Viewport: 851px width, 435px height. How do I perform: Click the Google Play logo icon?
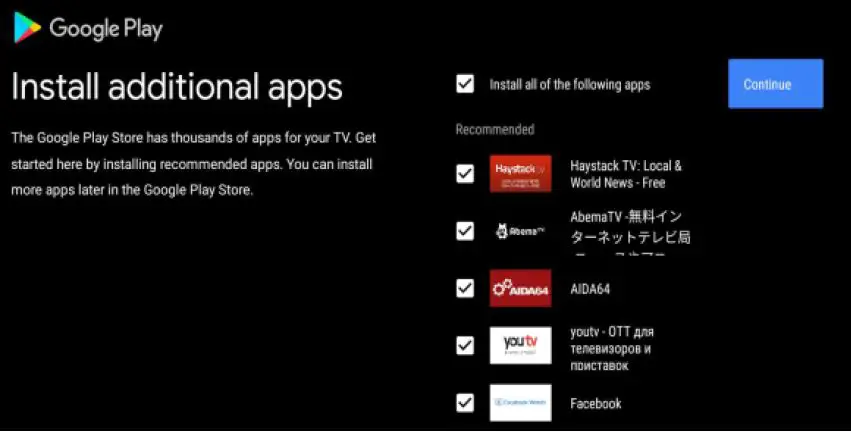[x=27, y=27]
